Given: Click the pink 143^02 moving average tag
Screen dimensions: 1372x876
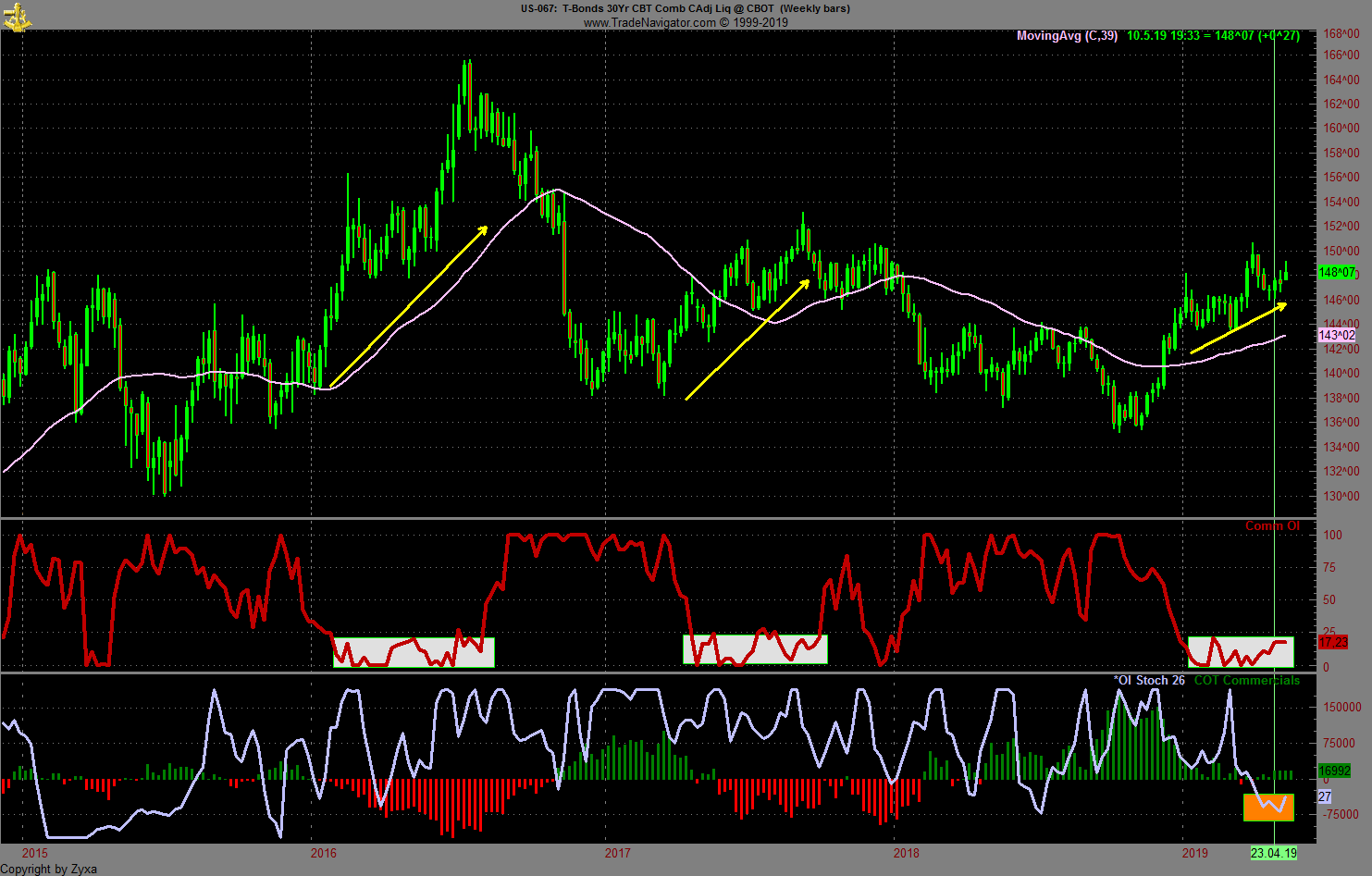Looking at the screenshot, I should [1337, 335].
